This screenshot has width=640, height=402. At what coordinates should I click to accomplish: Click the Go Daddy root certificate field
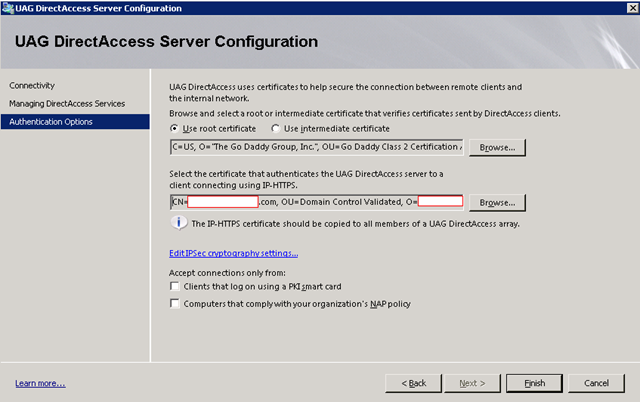[316, 149]
